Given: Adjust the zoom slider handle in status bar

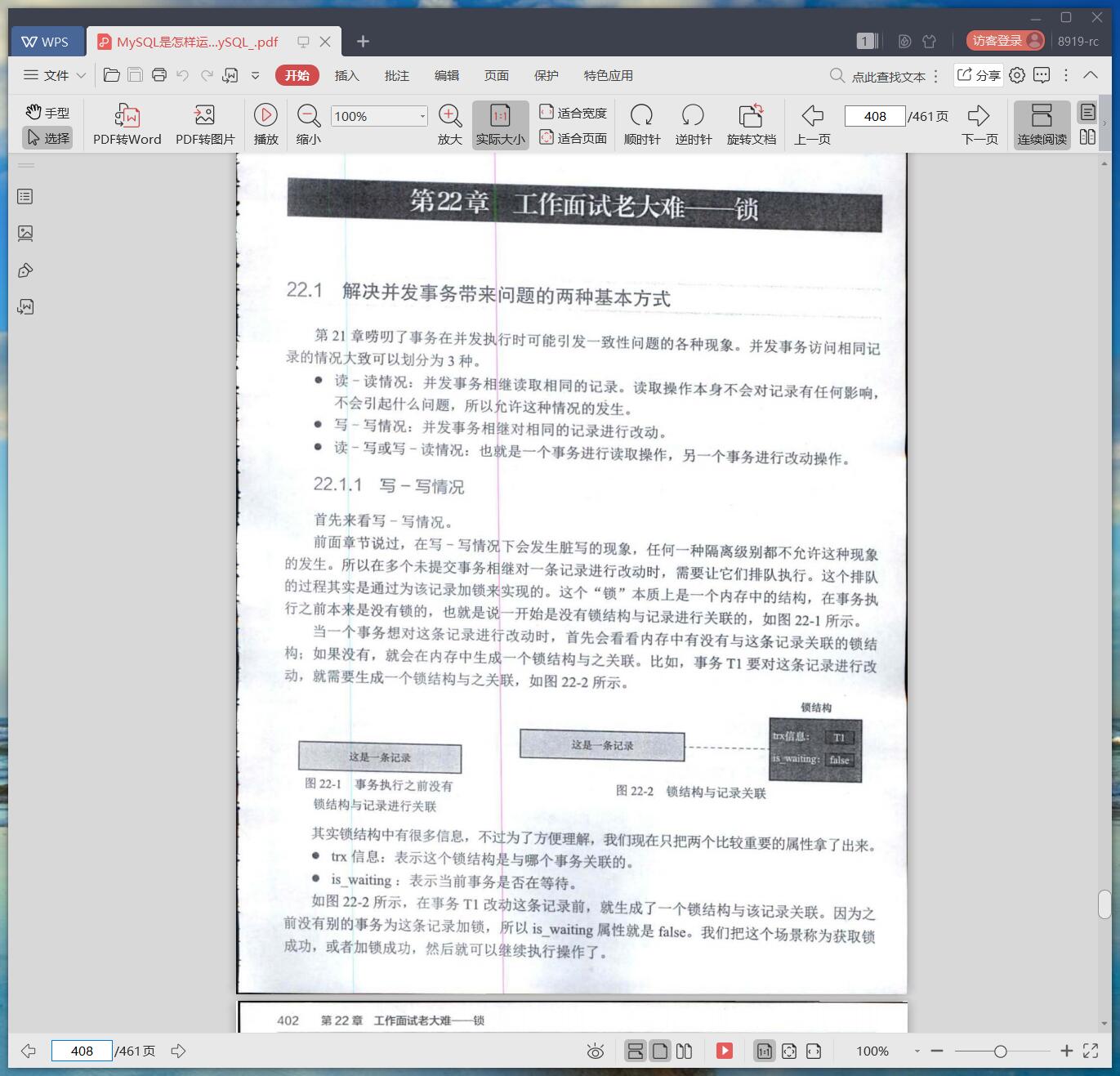Looking at the screenshot, I should click(1000, 1051).
